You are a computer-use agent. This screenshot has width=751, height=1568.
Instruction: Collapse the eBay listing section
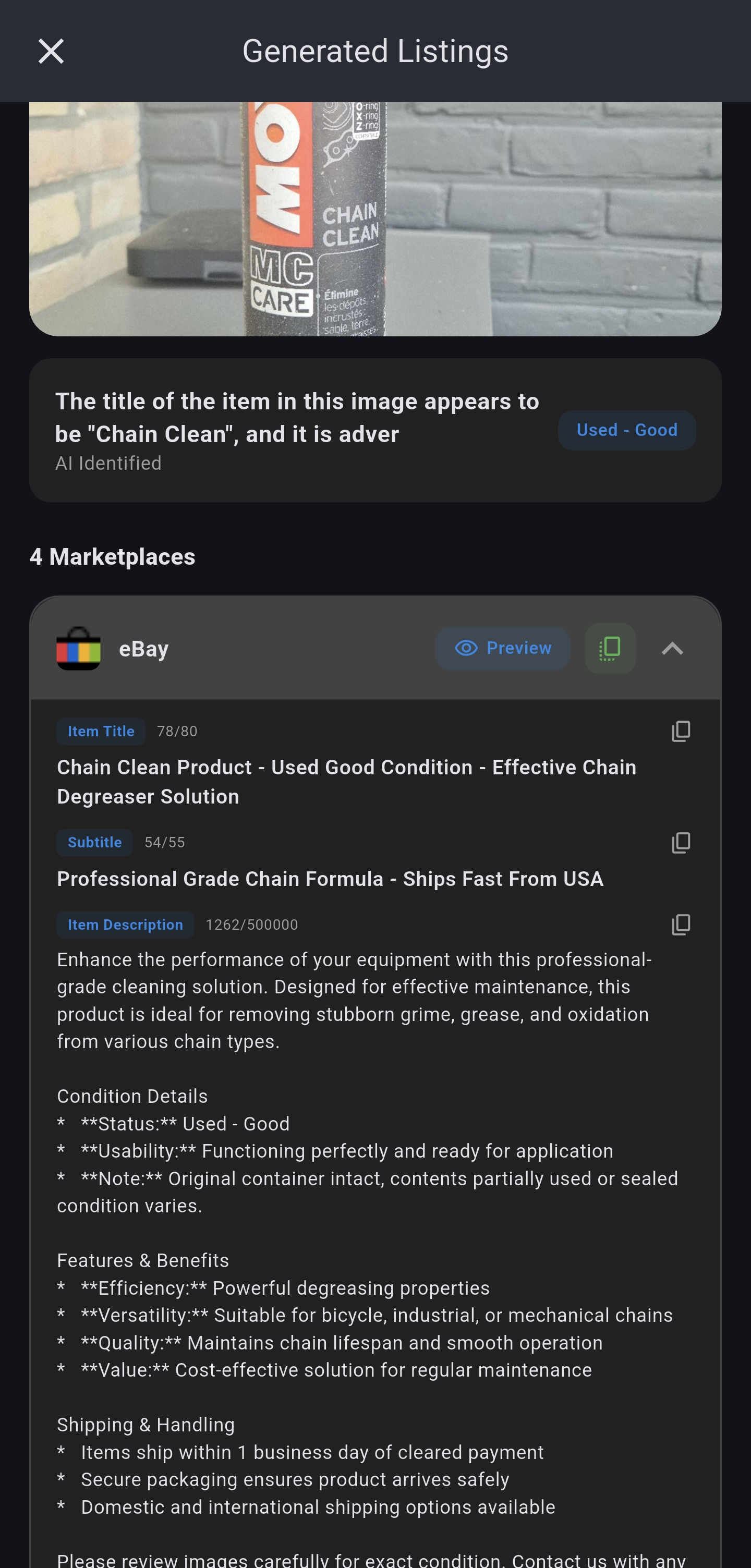(672, 648)
